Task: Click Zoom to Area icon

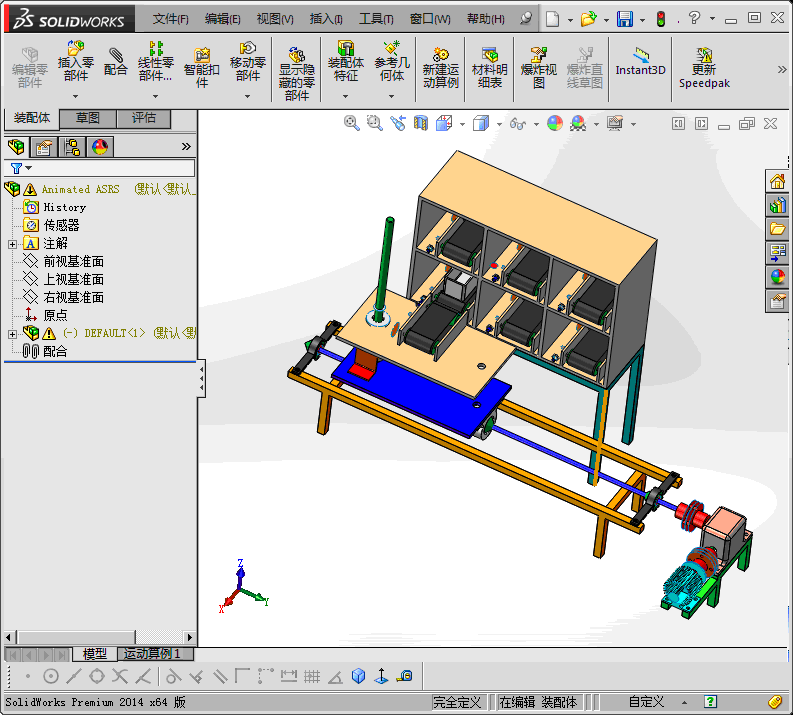Action: [x=374, y=123]
